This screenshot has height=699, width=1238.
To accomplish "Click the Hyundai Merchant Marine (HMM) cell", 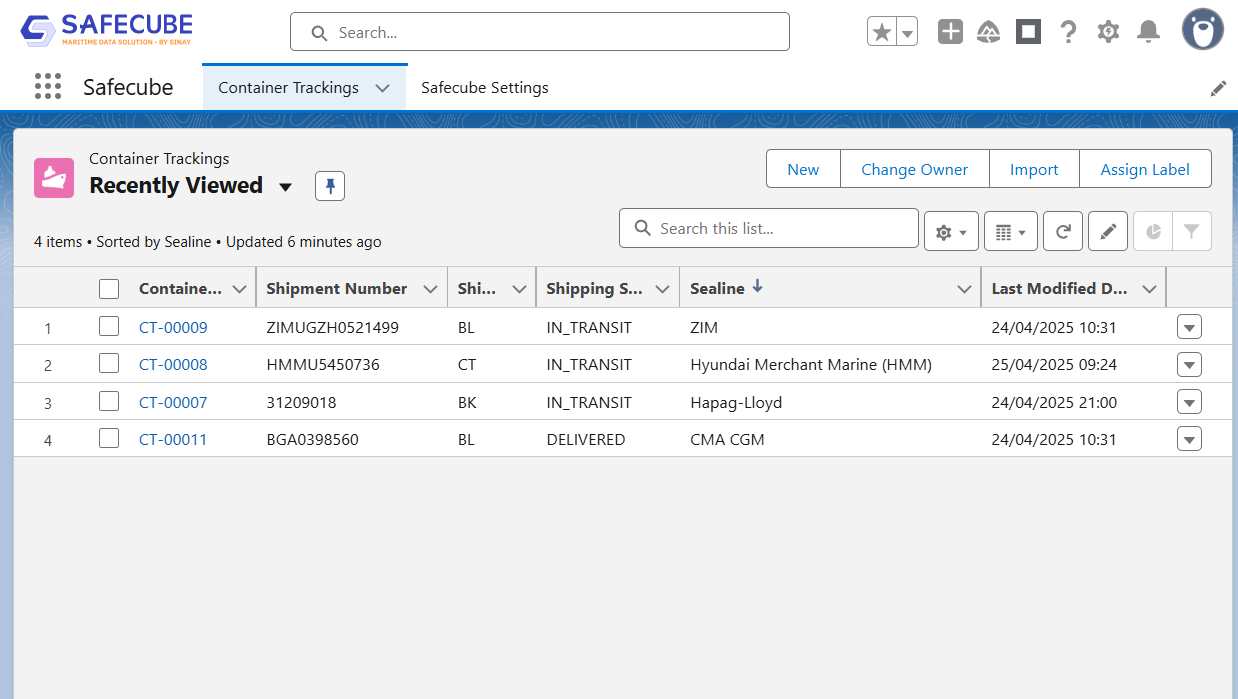I will [811, 364].
